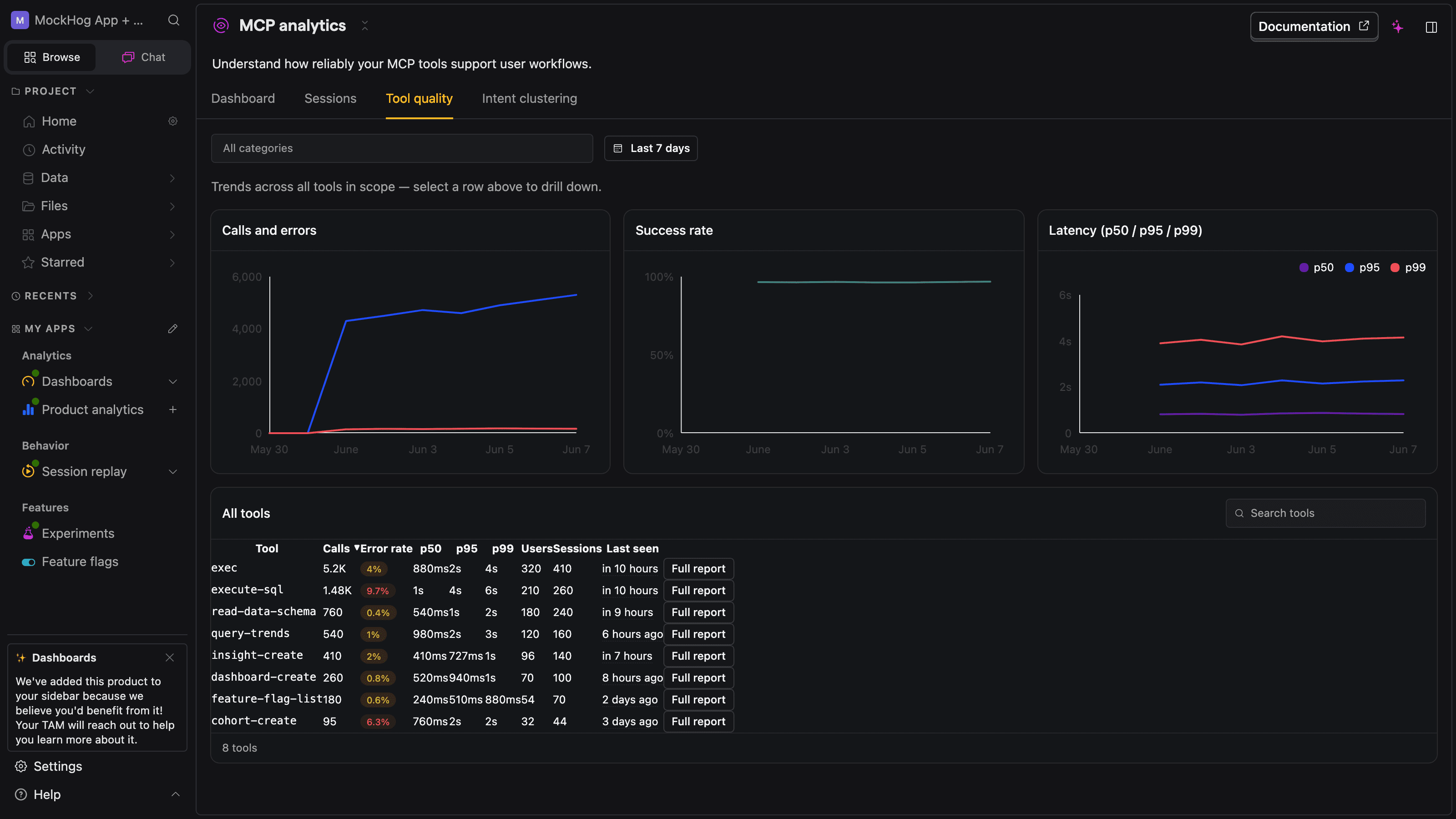
Task: Expand the Apps submenu arrow
Action: click(x=172, y=235)
